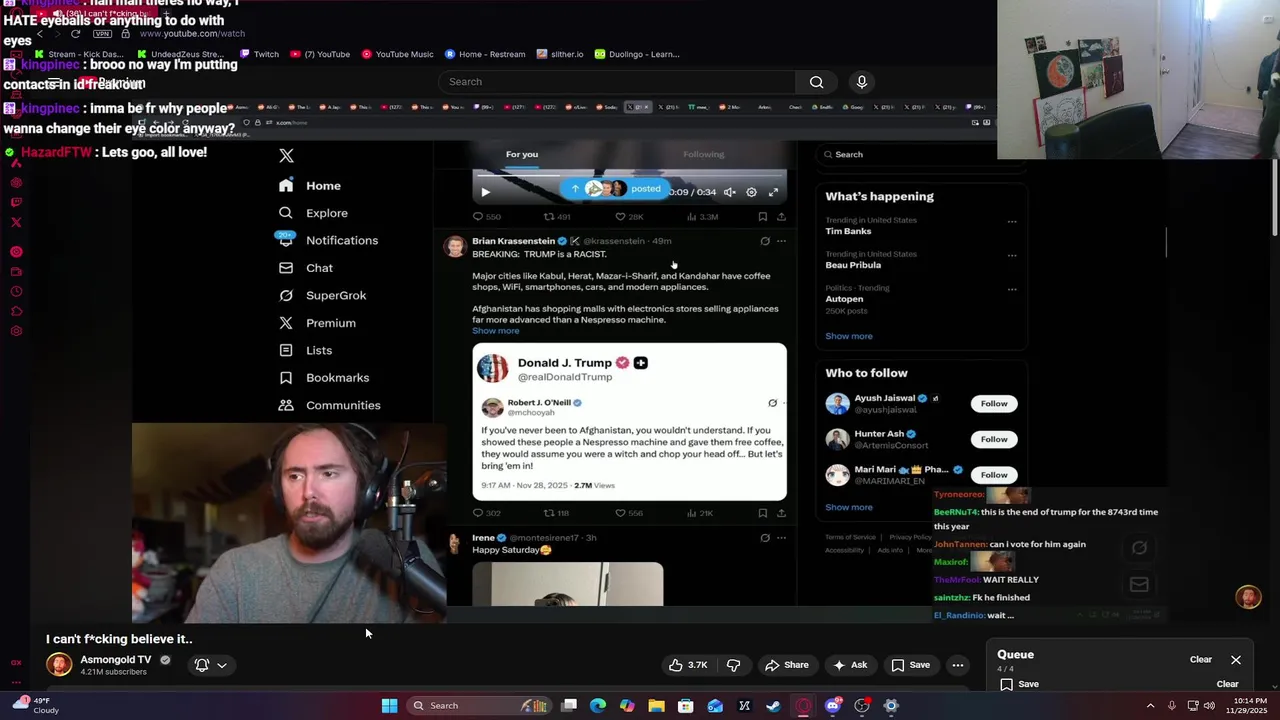Open Irene post more options
1280x720 pixels.
click(781, 538)
